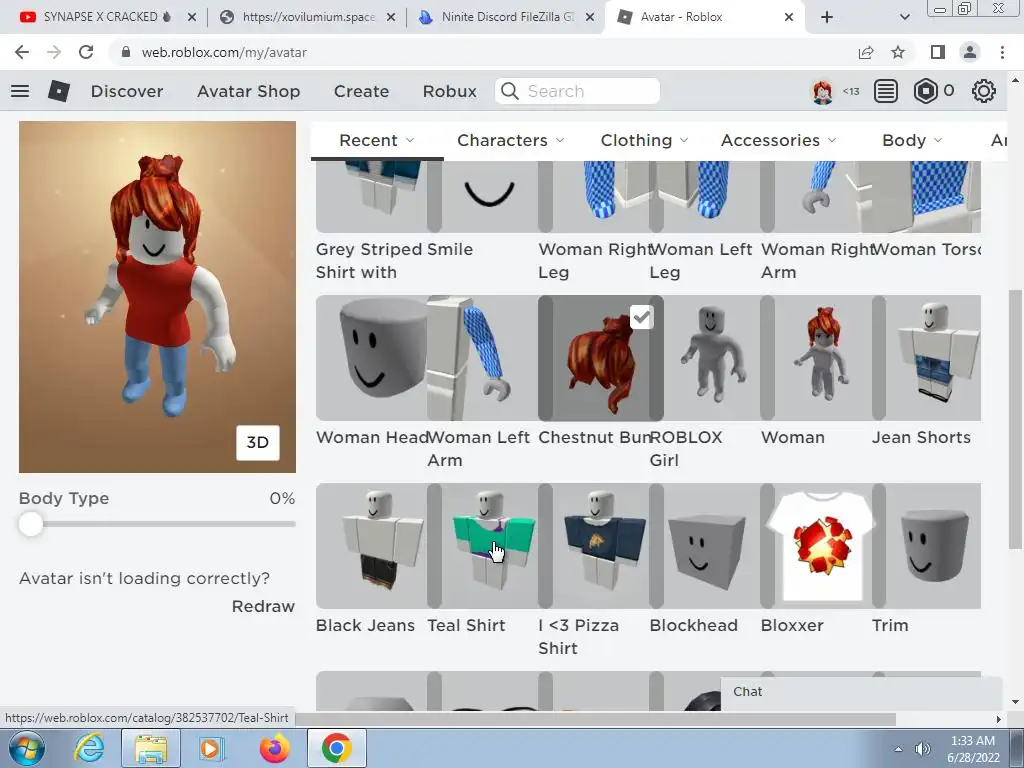The height and width of the screenshot is (768, 1024).
Task: Select the Jean Shorts thumbnail
Action: click(927, 358)
